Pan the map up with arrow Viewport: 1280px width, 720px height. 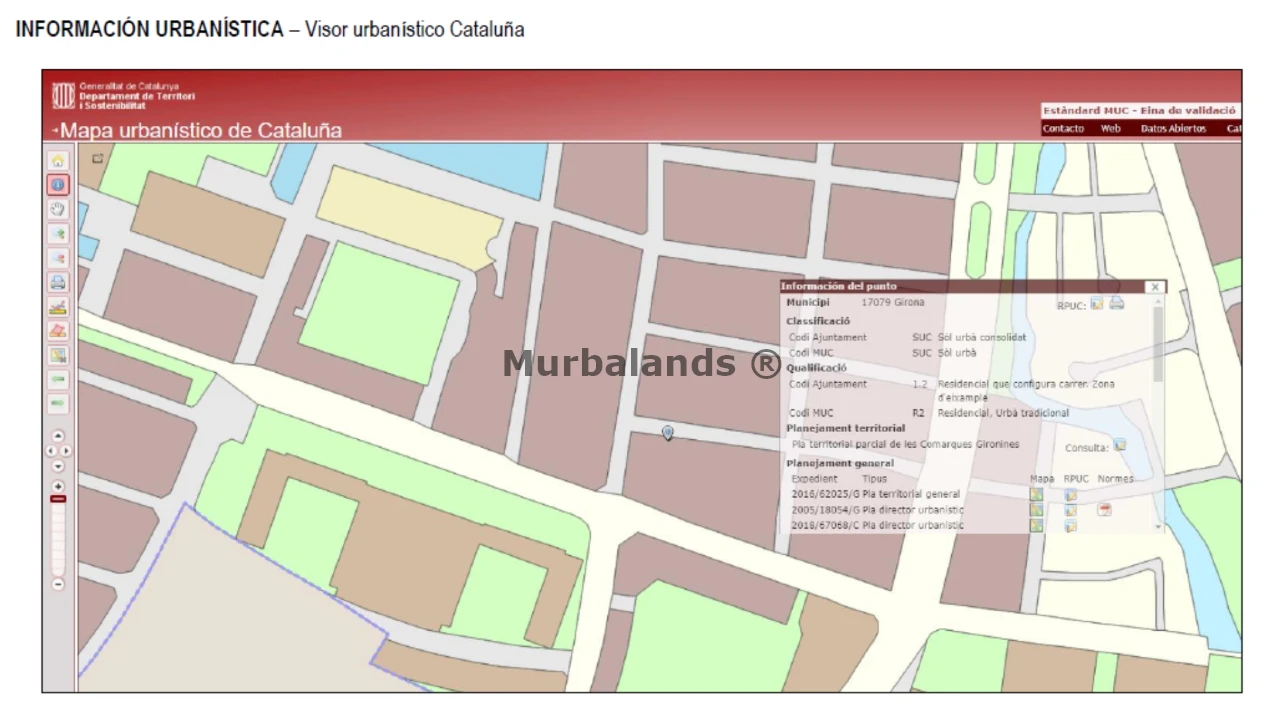(x=58, y=436)
